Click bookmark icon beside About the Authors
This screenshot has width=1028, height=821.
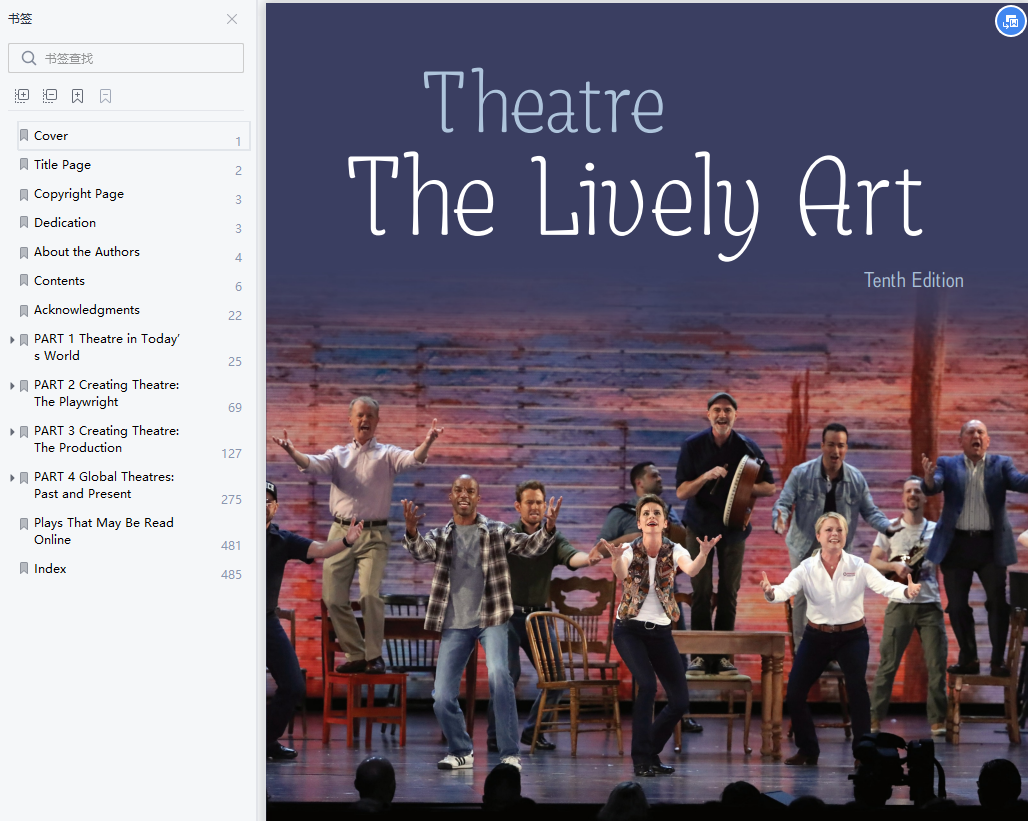[24, 252]
